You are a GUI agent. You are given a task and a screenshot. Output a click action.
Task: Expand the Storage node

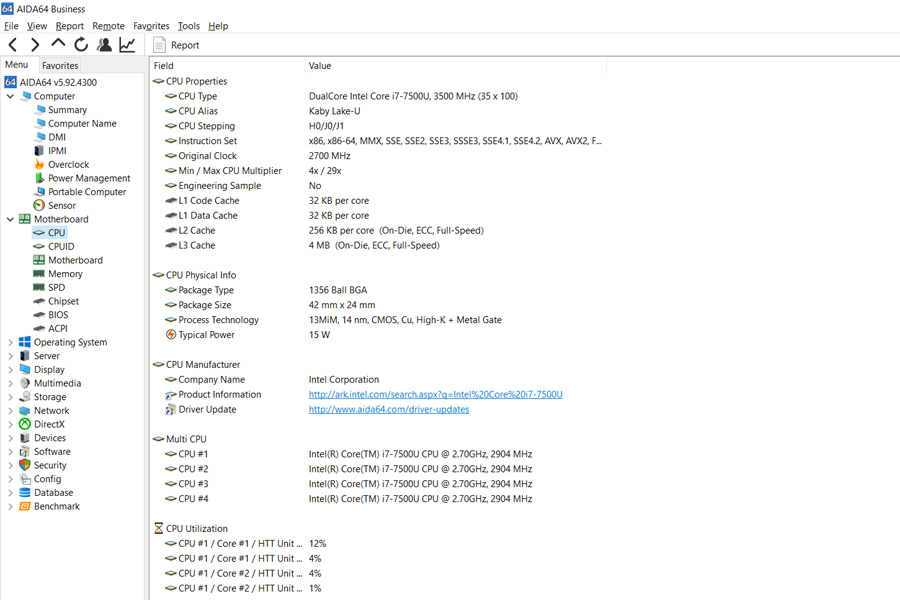(10, 397)
